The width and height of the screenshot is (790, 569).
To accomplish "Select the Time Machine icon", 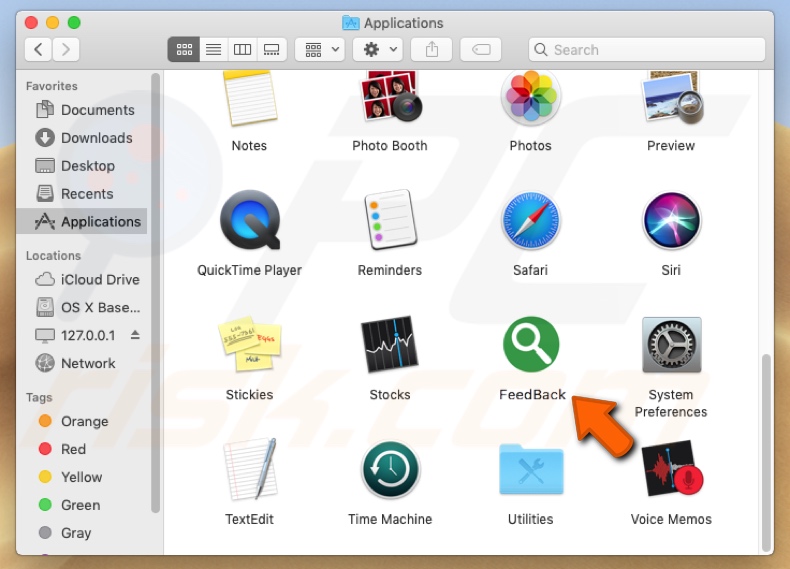I will pyautogui.click(x=390, y=469).
